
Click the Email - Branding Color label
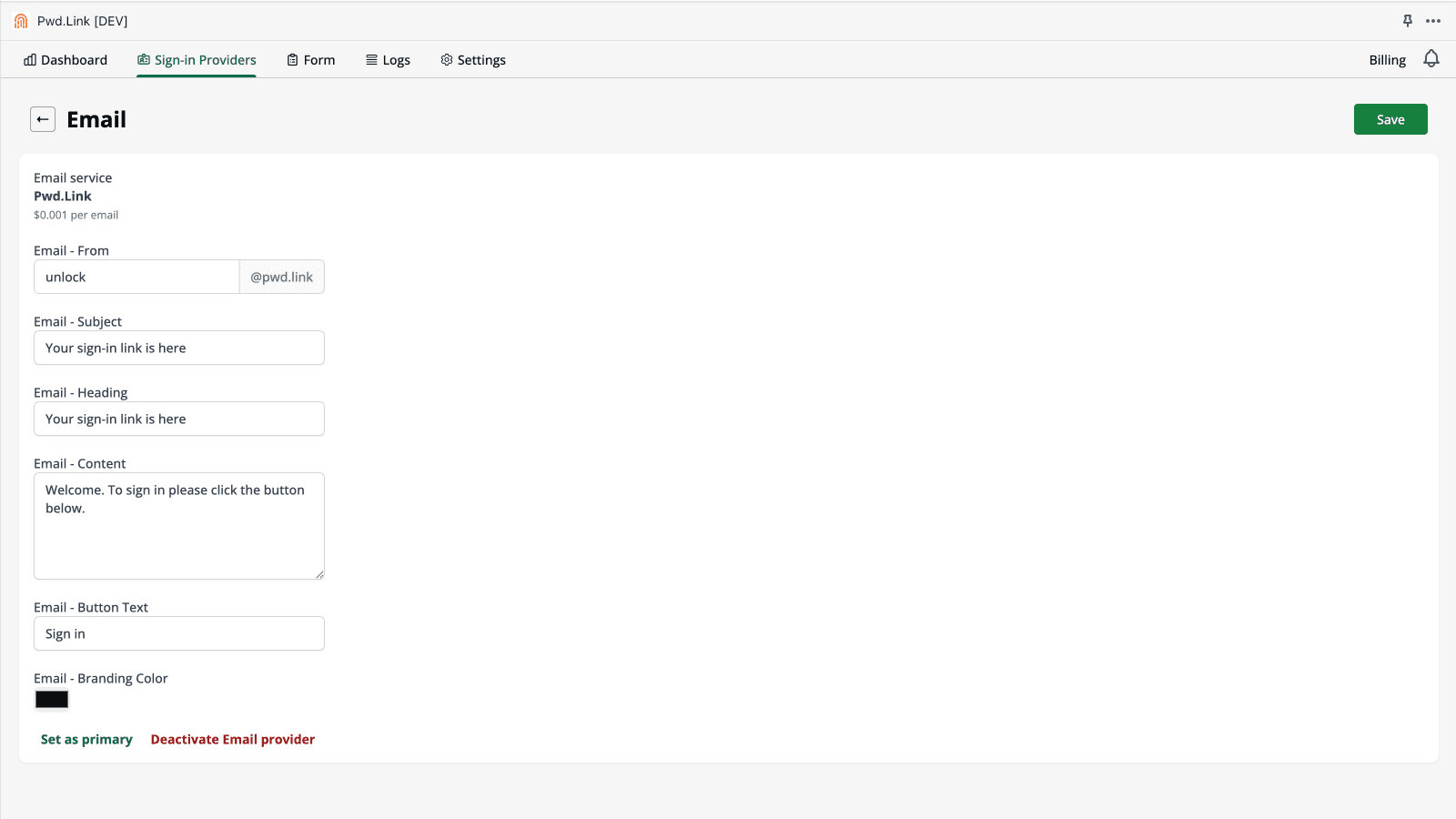pos(101,678)
